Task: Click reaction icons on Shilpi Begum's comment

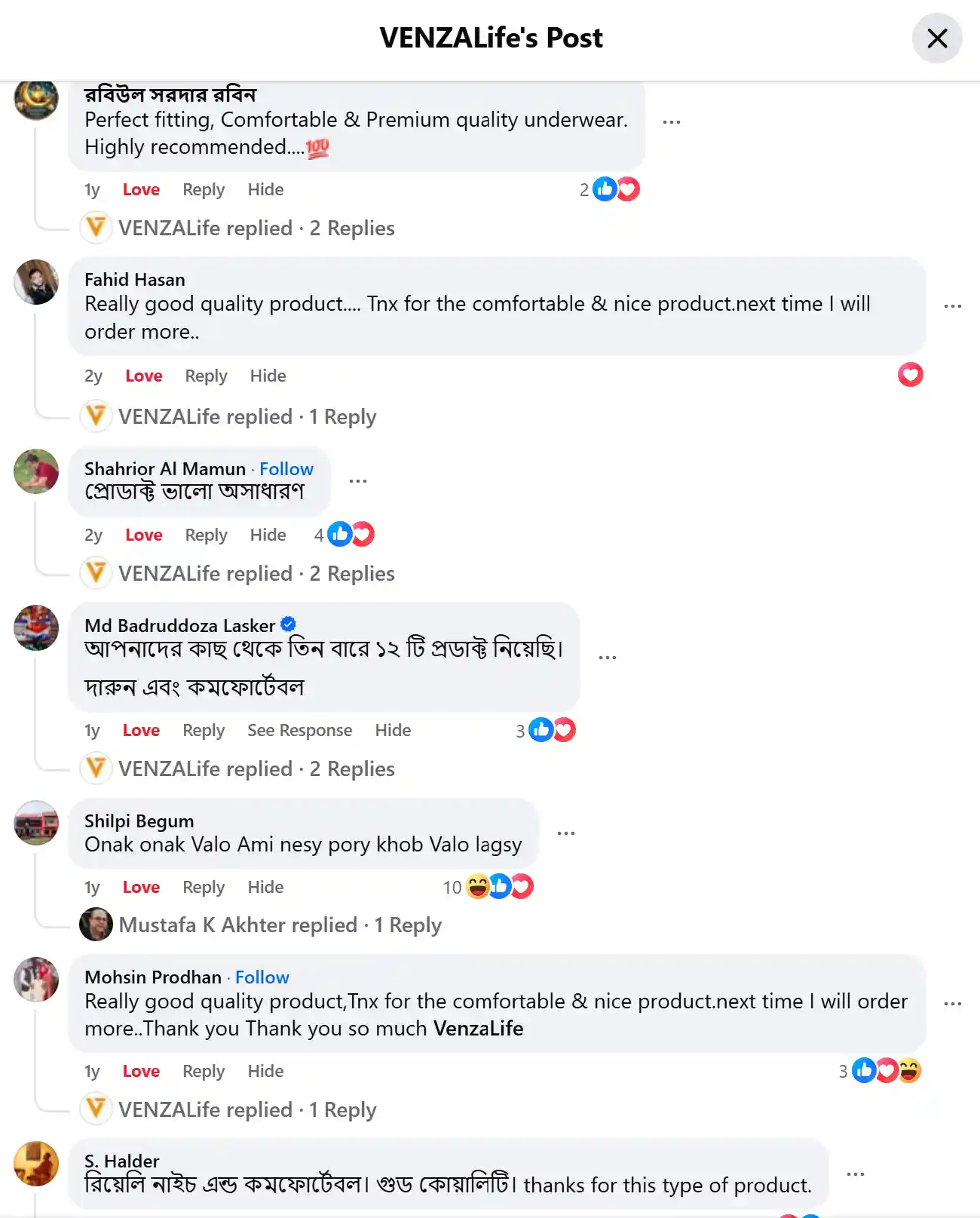Action: [499, 886]
